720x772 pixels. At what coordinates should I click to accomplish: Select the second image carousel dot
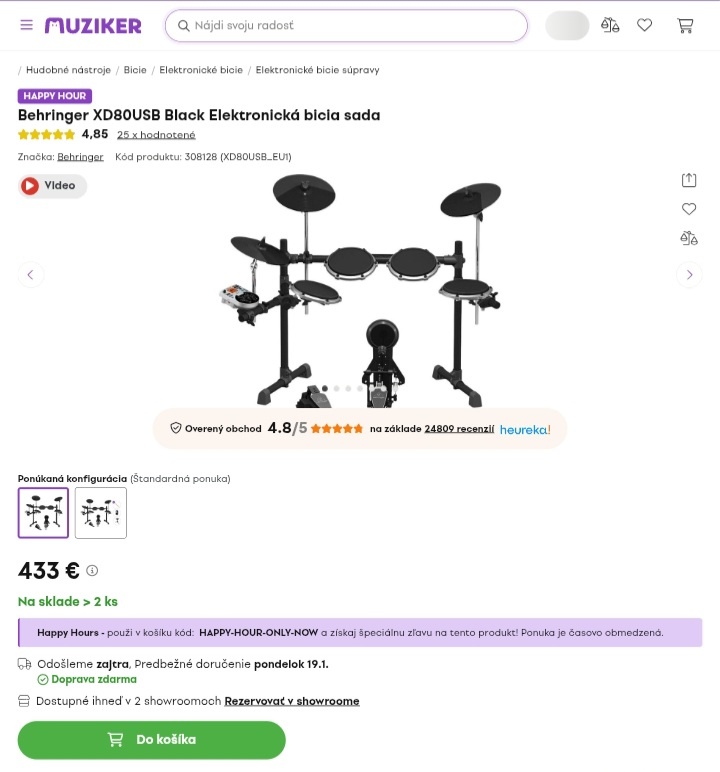coord(337,388)
